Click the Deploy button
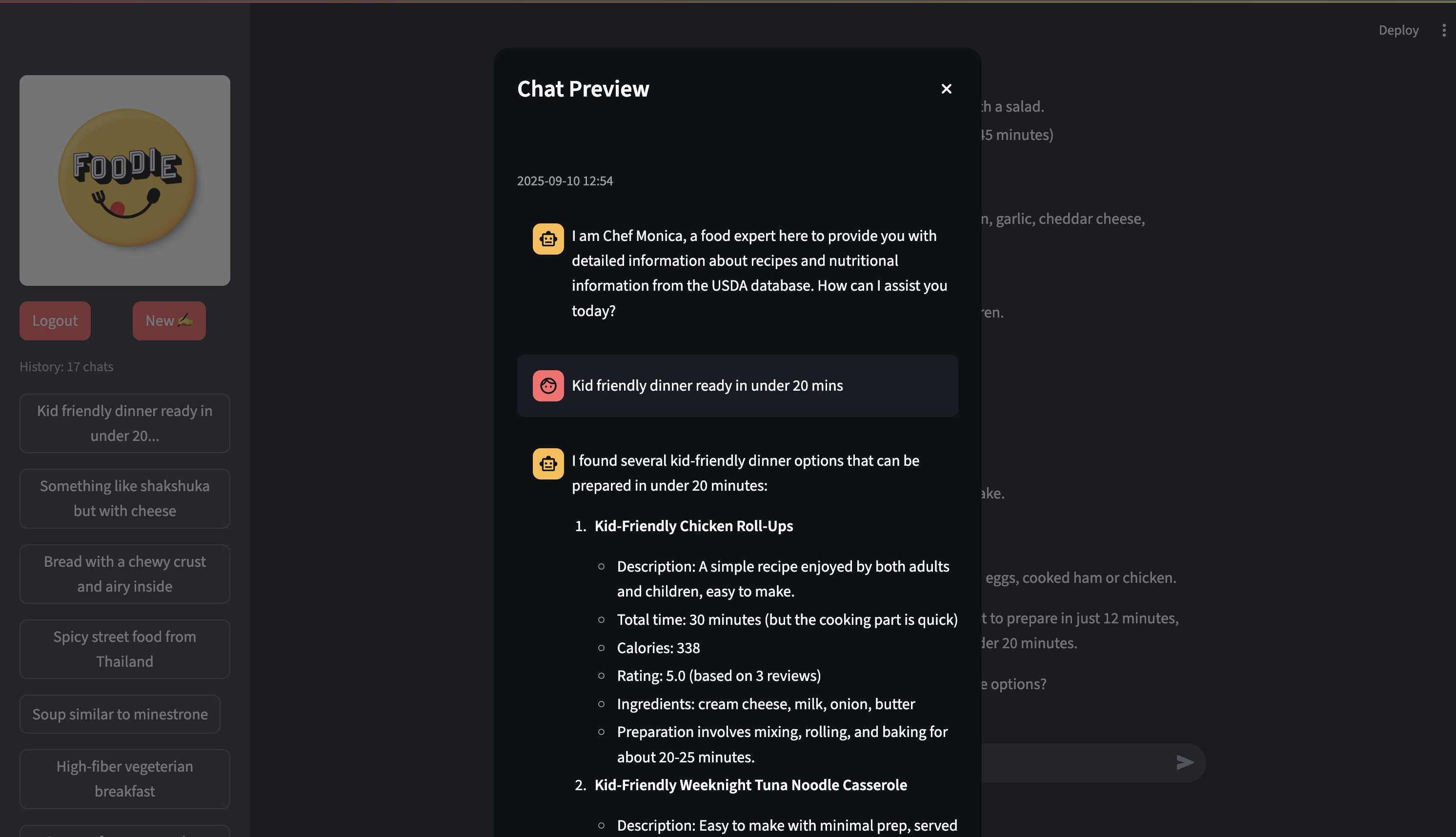The image size is (1456, 837). pyautogui.click(x=1398, y=30)
